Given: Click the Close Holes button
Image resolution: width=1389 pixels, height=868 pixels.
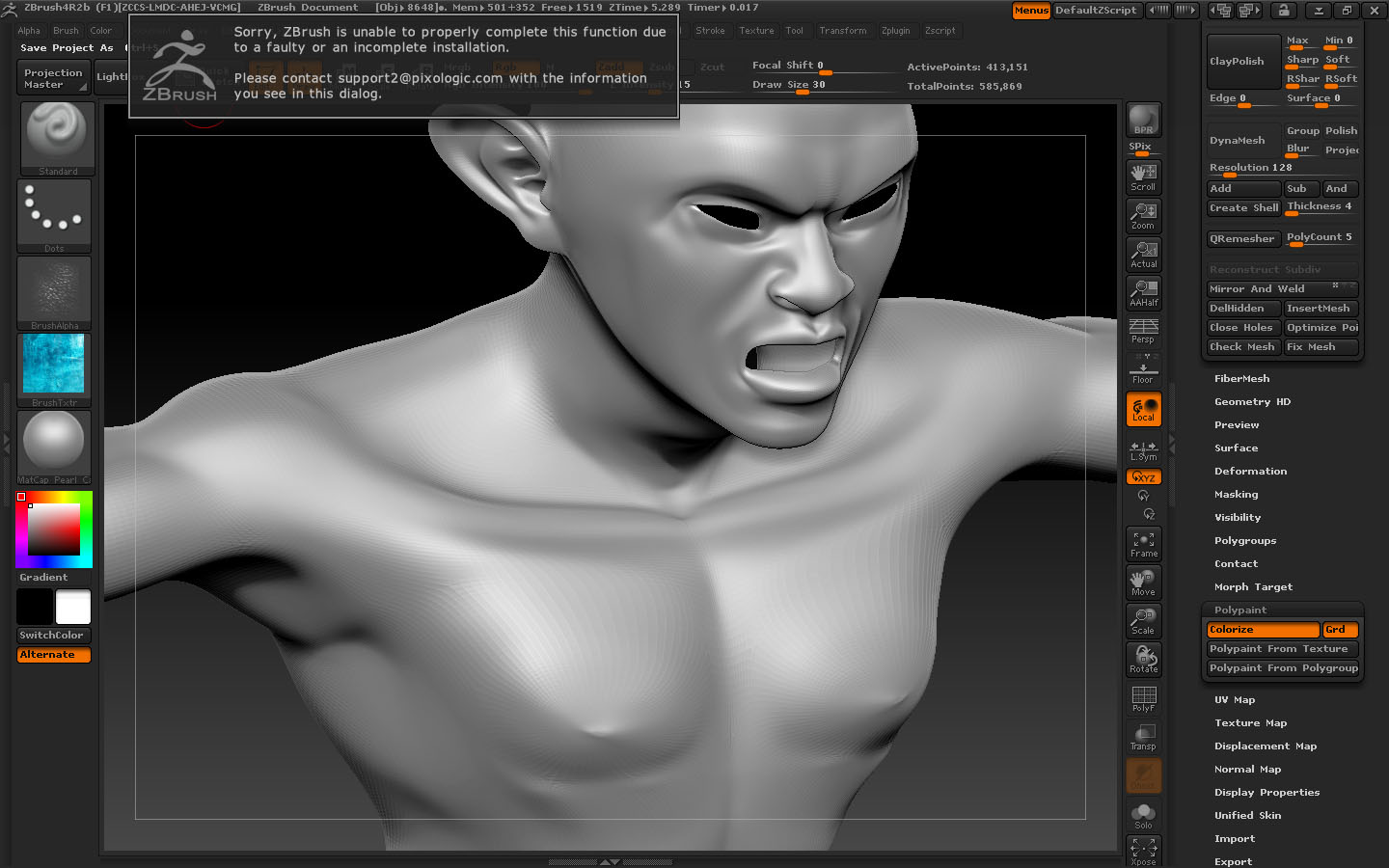Looking at the screenshot, I should click(x=1243, y=328).
